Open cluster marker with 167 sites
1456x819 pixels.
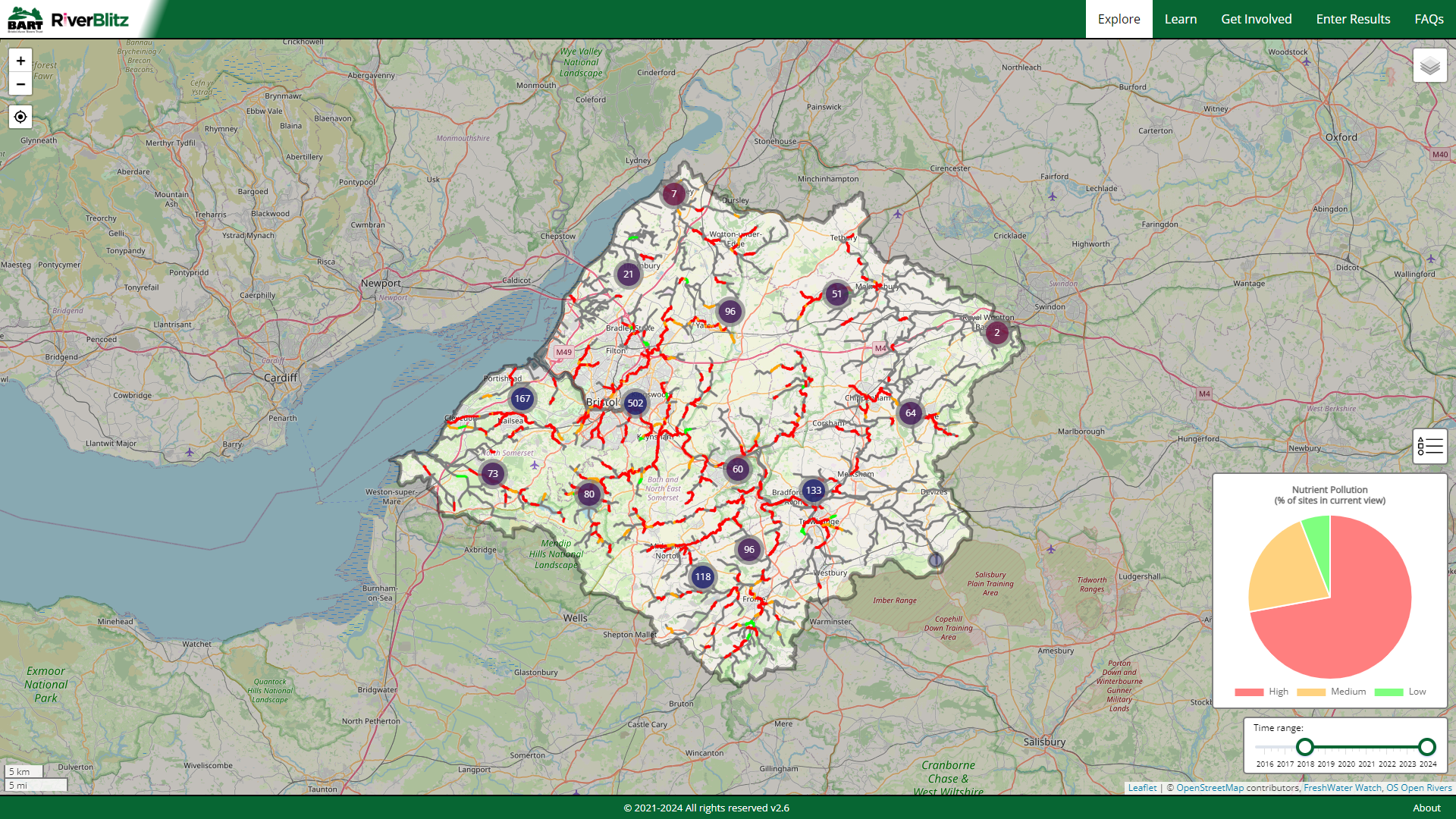pos(522,399)
